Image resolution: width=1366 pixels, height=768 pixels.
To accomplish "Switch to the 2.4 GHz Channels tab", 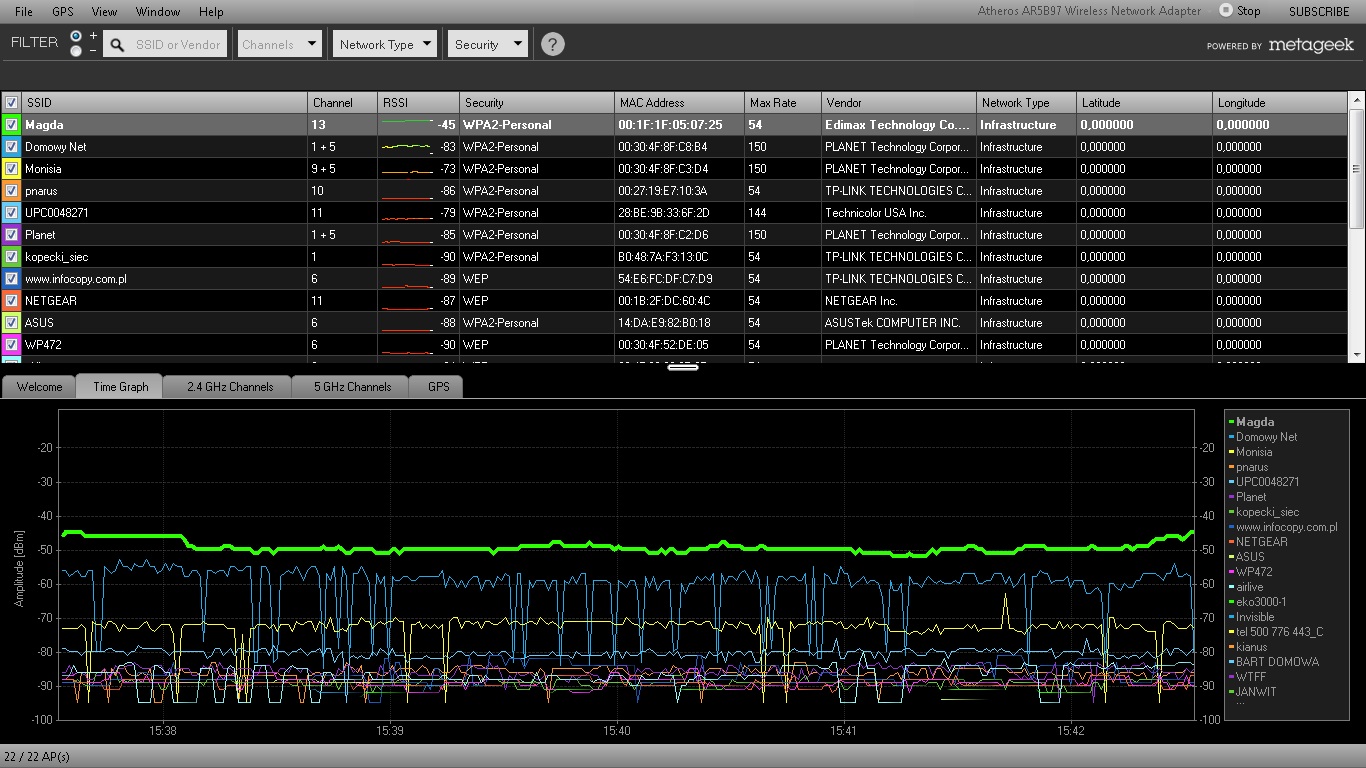I will (x=229, y=387).
